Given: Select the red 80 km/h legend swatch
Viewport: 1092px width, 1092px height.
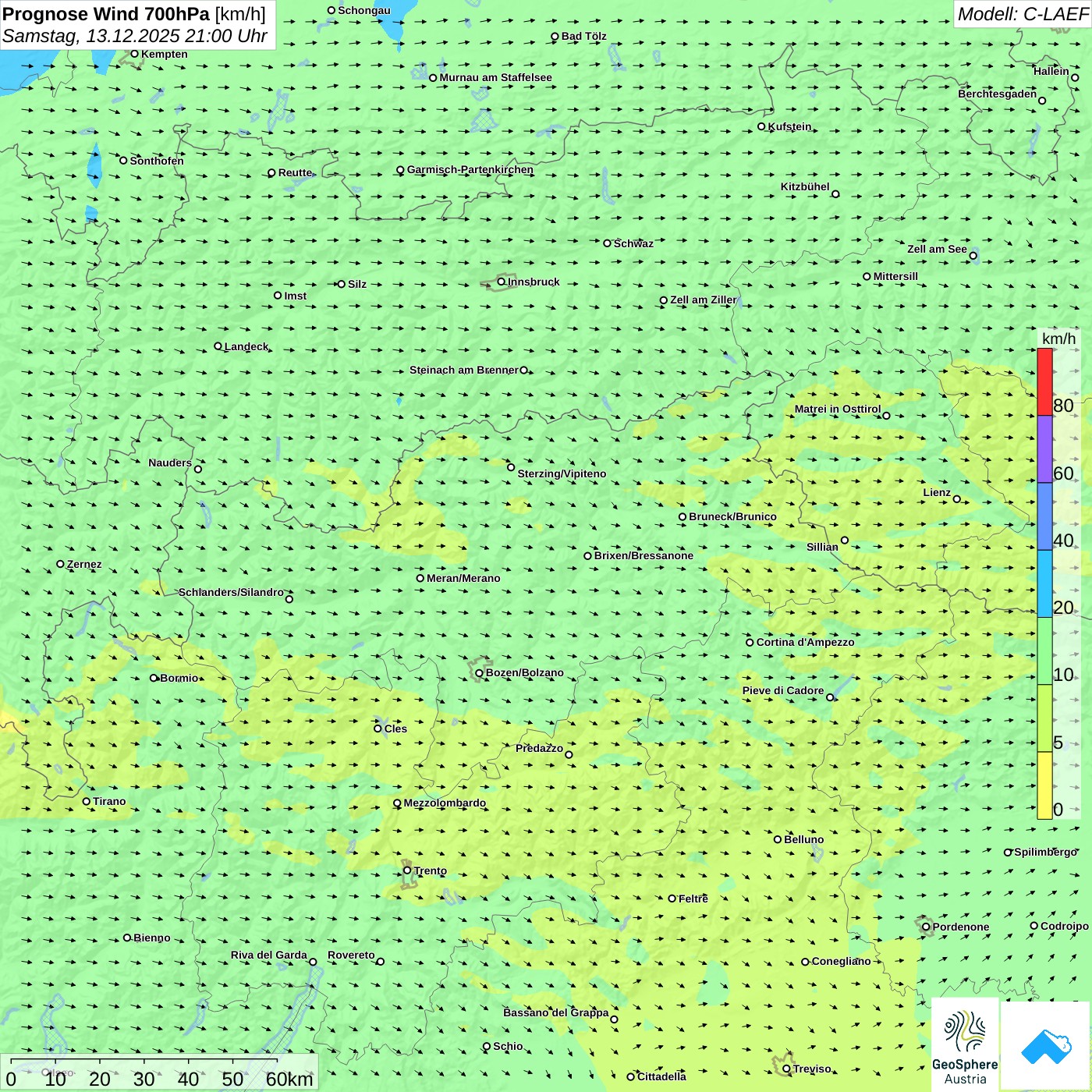Looking at the screenshot, I should click(x=1044, y=381).
